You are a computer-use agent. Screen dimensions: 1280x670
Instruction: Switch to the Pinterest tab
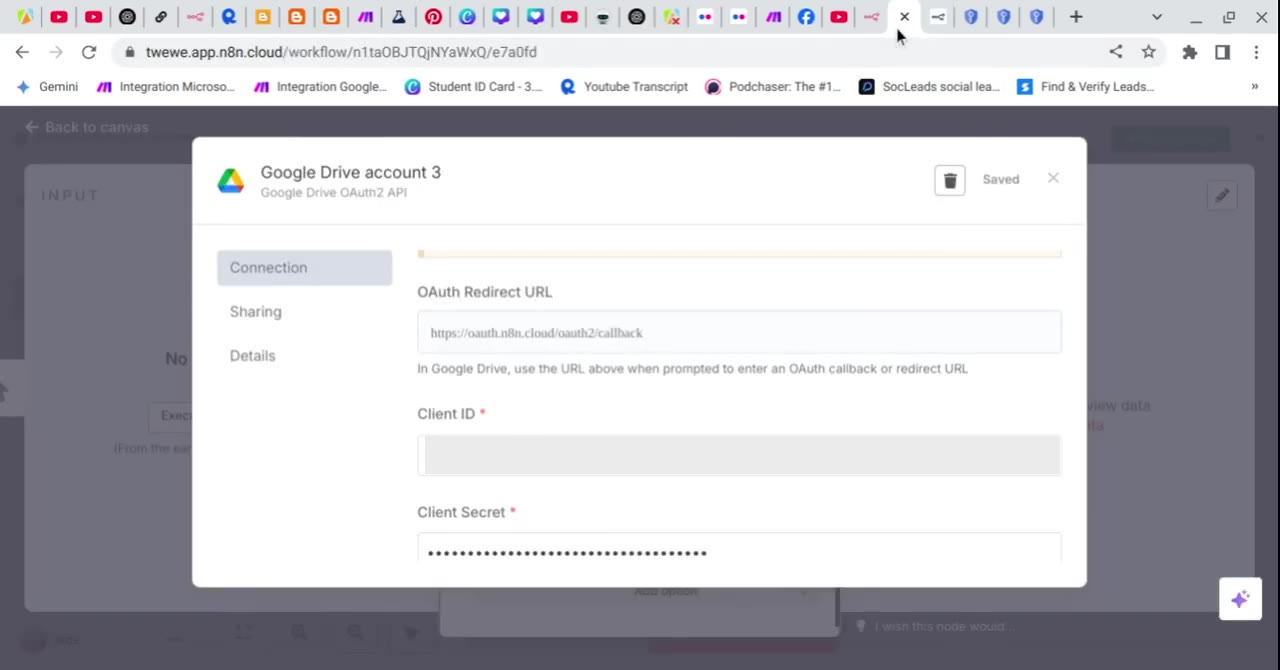click(433, 17)
